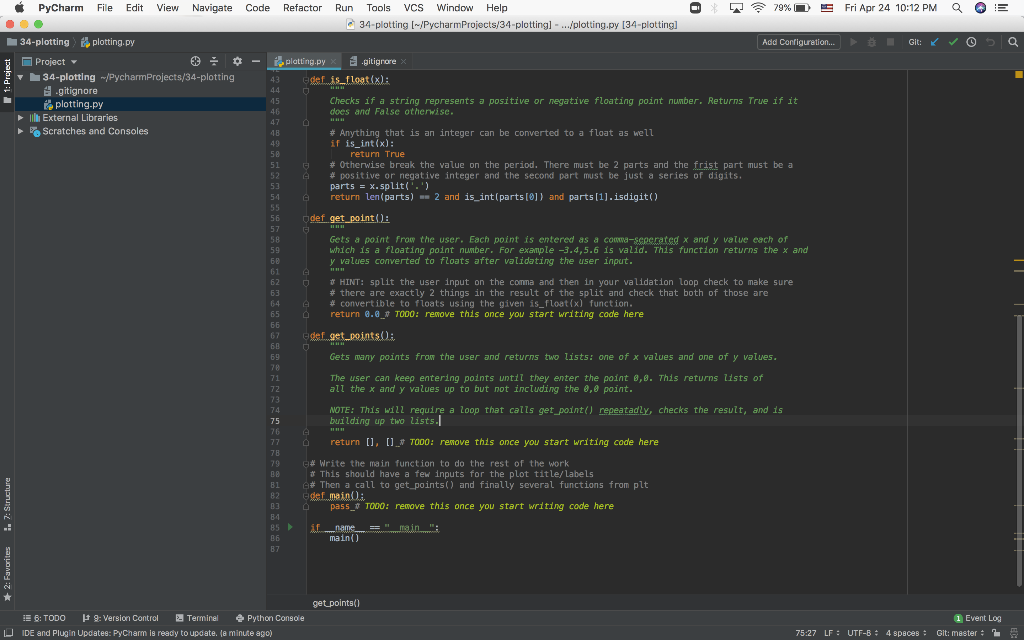This screenshot has width=1024, height=640.
Task: Click the yellow warning marker at top of scrollbar
Action: point(1018,74)
